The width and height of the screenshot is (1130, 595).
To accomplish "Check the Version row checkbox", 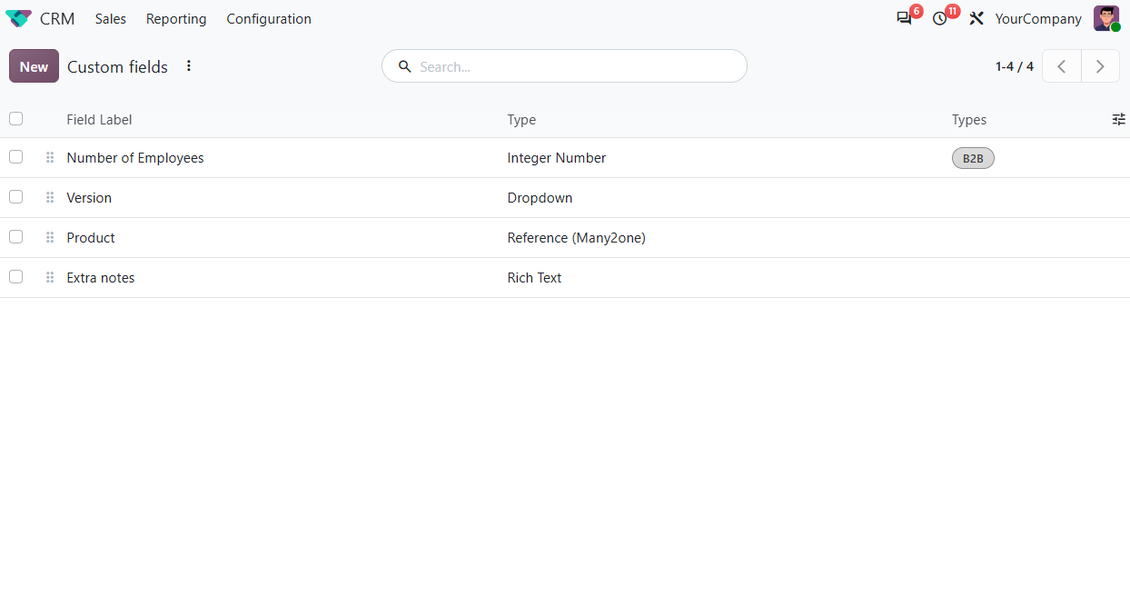I will [16, 197].
